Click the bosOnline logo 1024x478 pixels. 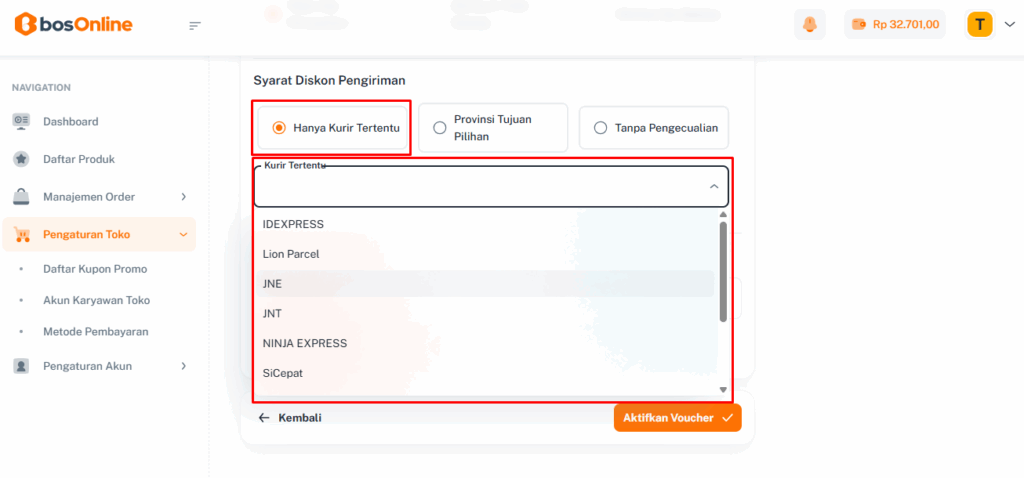tap(73, 25)
